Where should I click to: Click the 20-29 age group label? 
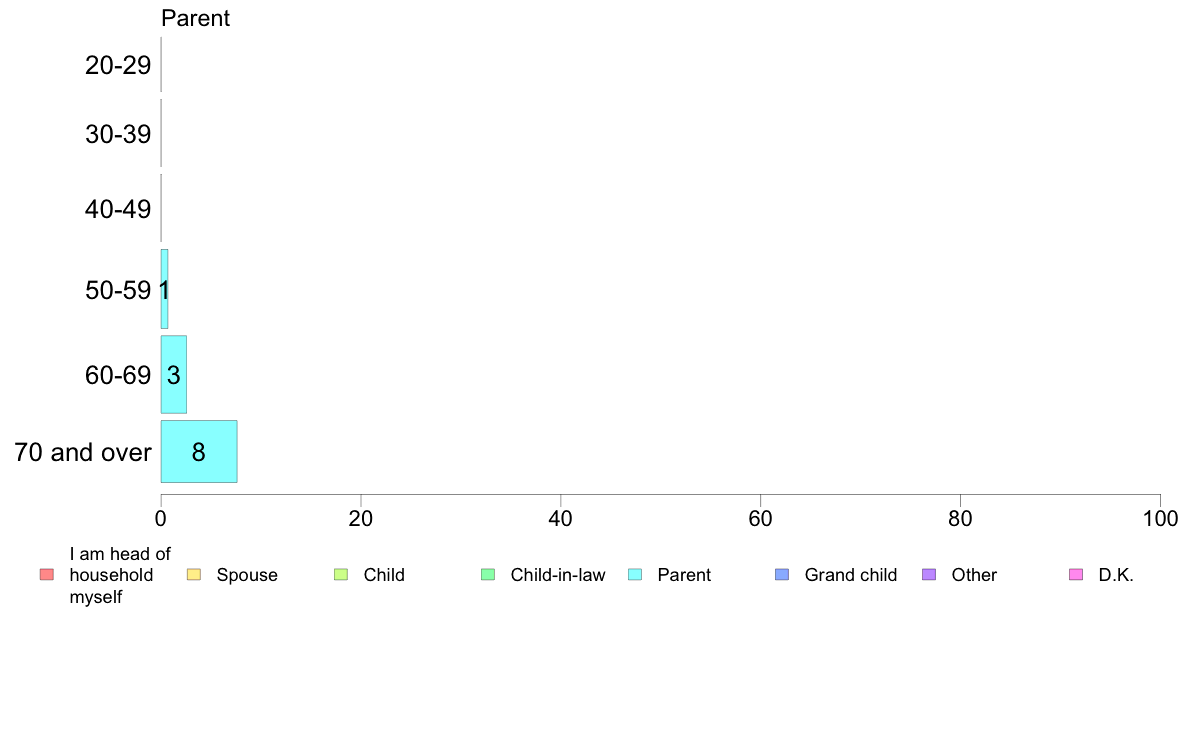click(118, 65)
